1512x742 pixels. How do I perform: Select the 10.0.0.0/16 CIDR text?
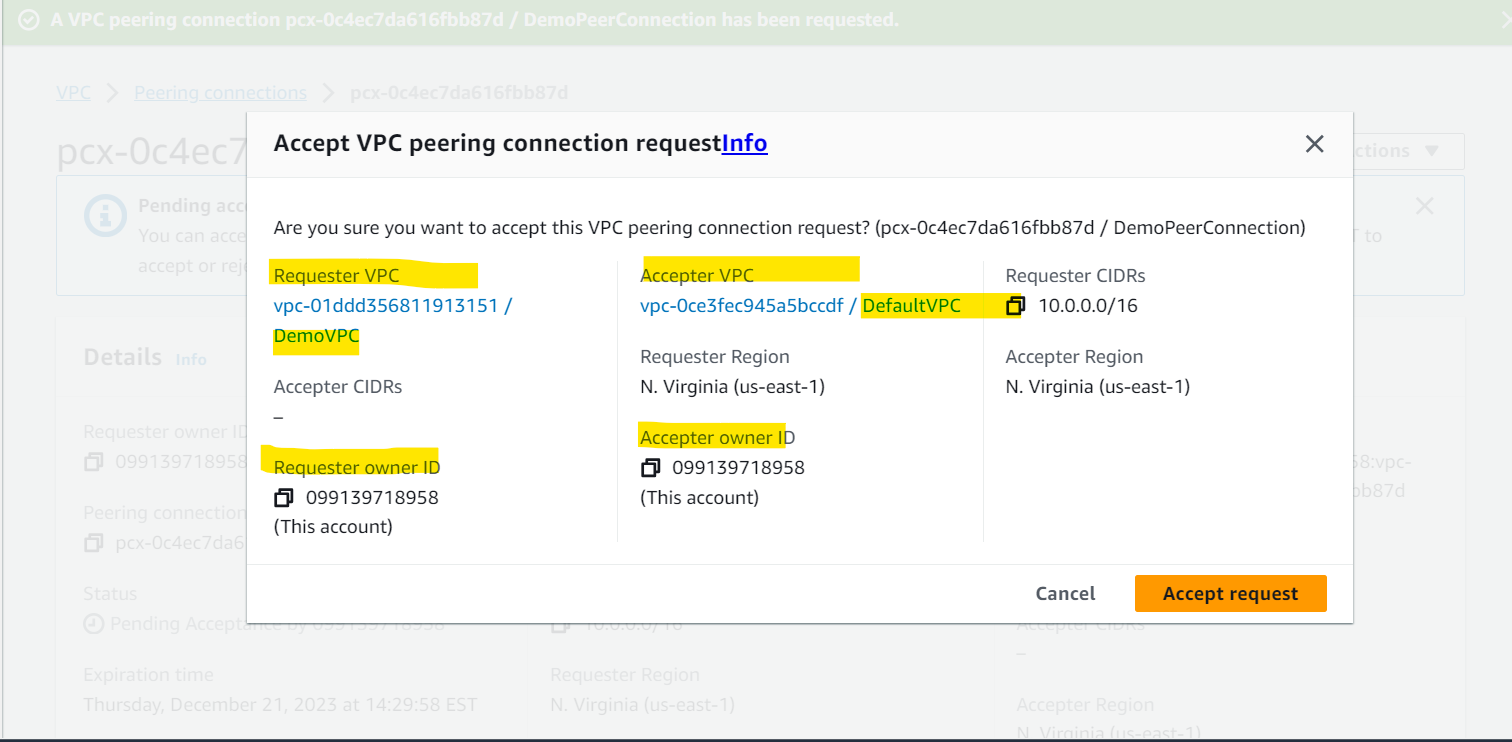(x=1088, y=306)
